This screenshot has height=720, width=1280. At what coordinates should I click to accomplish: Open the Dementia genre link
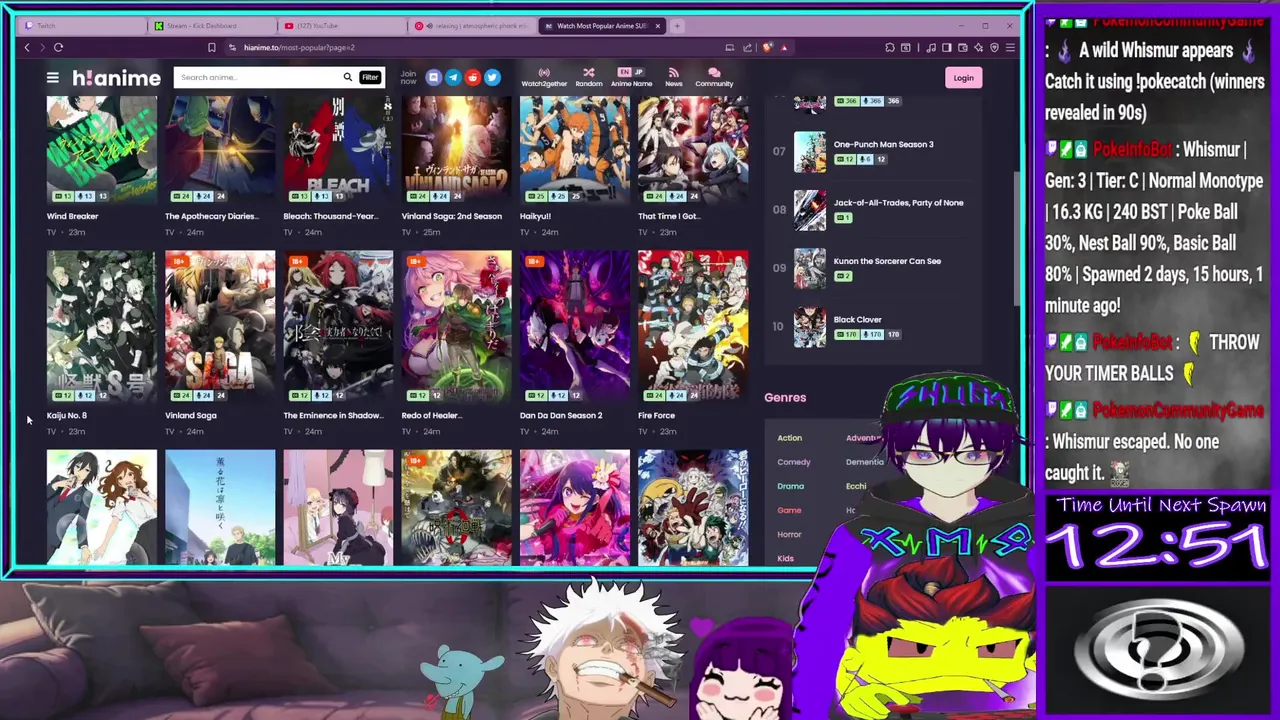(x=865, y=462)
